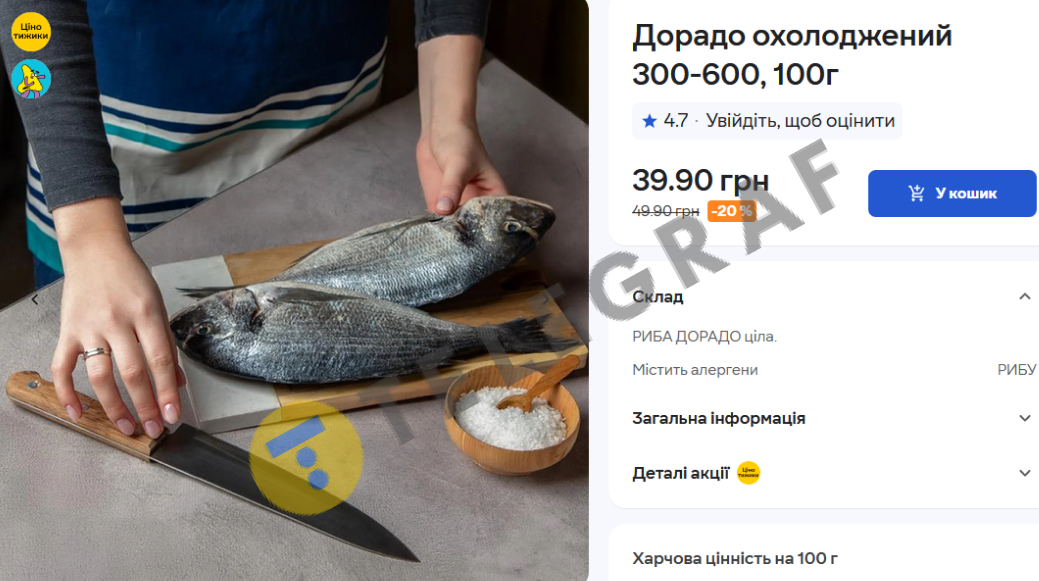Click the orange -20% discount tag
Screen dimensions: 1039x581
(x=732, y=211)
